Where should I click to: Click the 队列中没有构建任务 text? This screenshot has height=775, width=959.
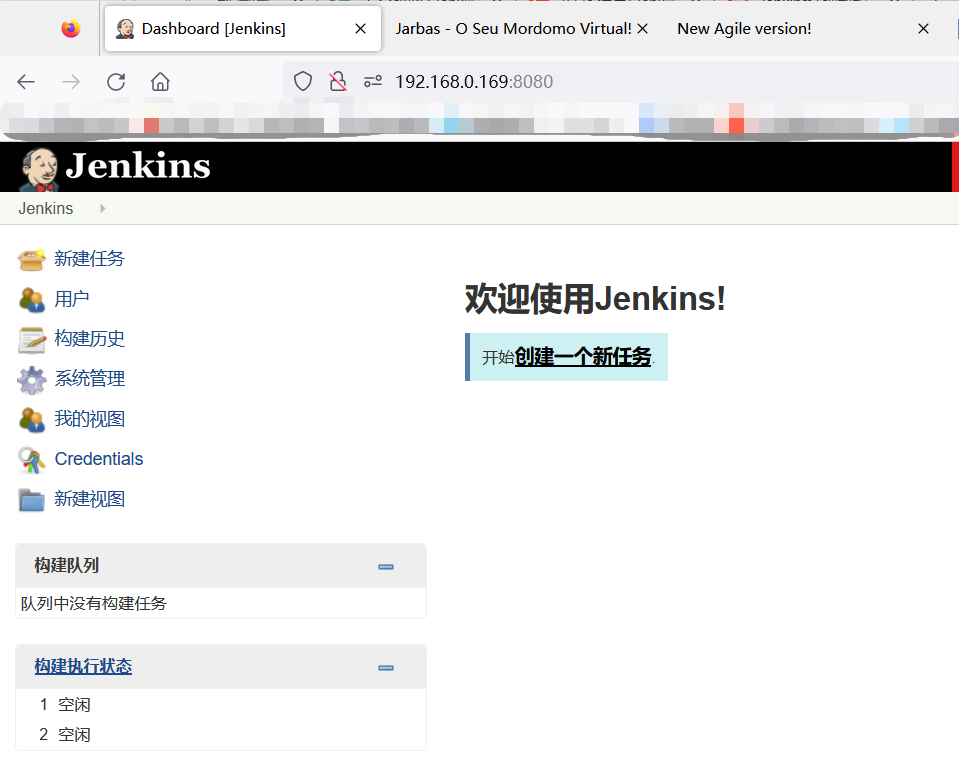click(94, 604)
